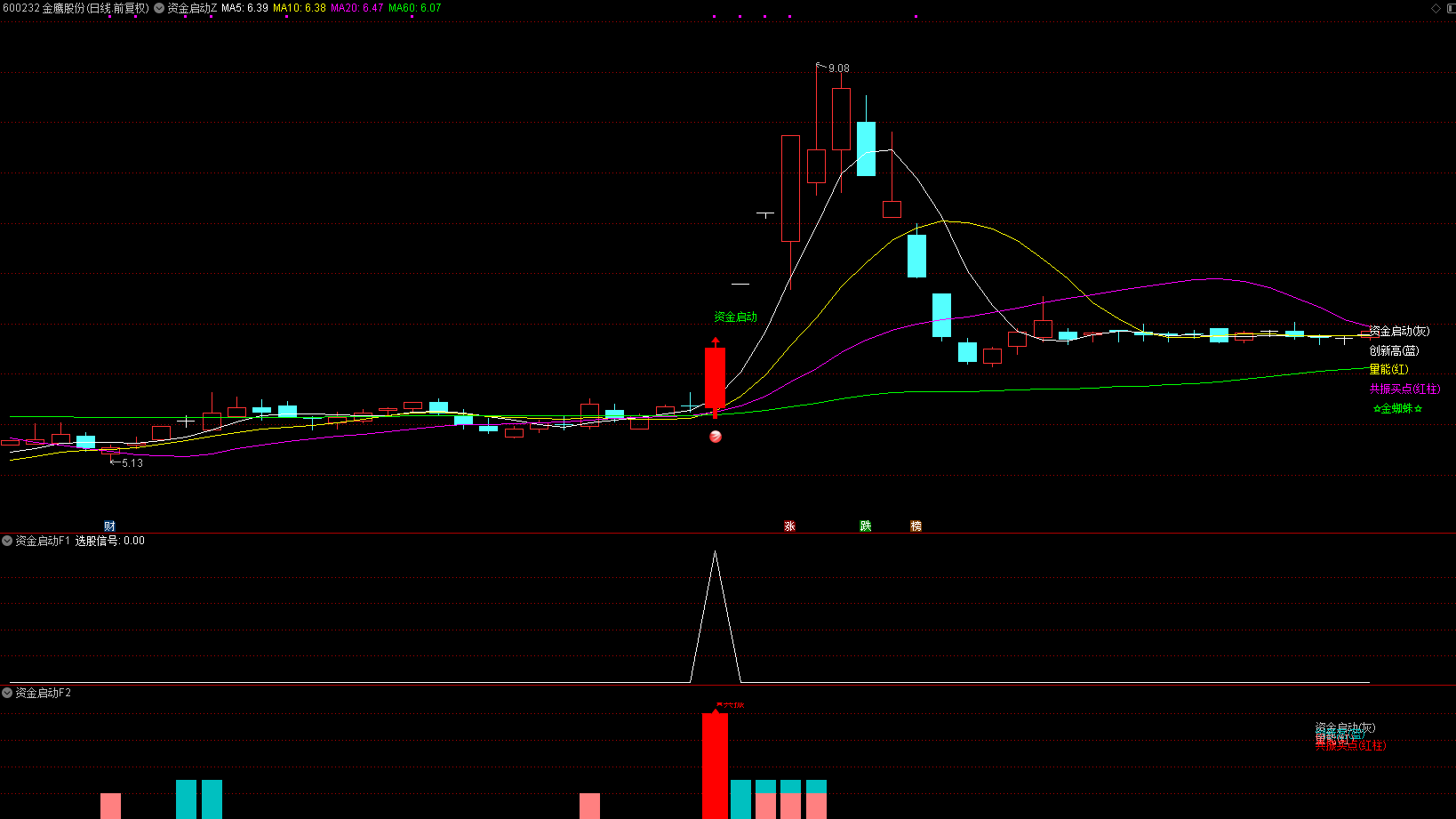Click the diamond icon at top right
Viewport: 1456px width, 819px height.
(x=1436, y=8)
